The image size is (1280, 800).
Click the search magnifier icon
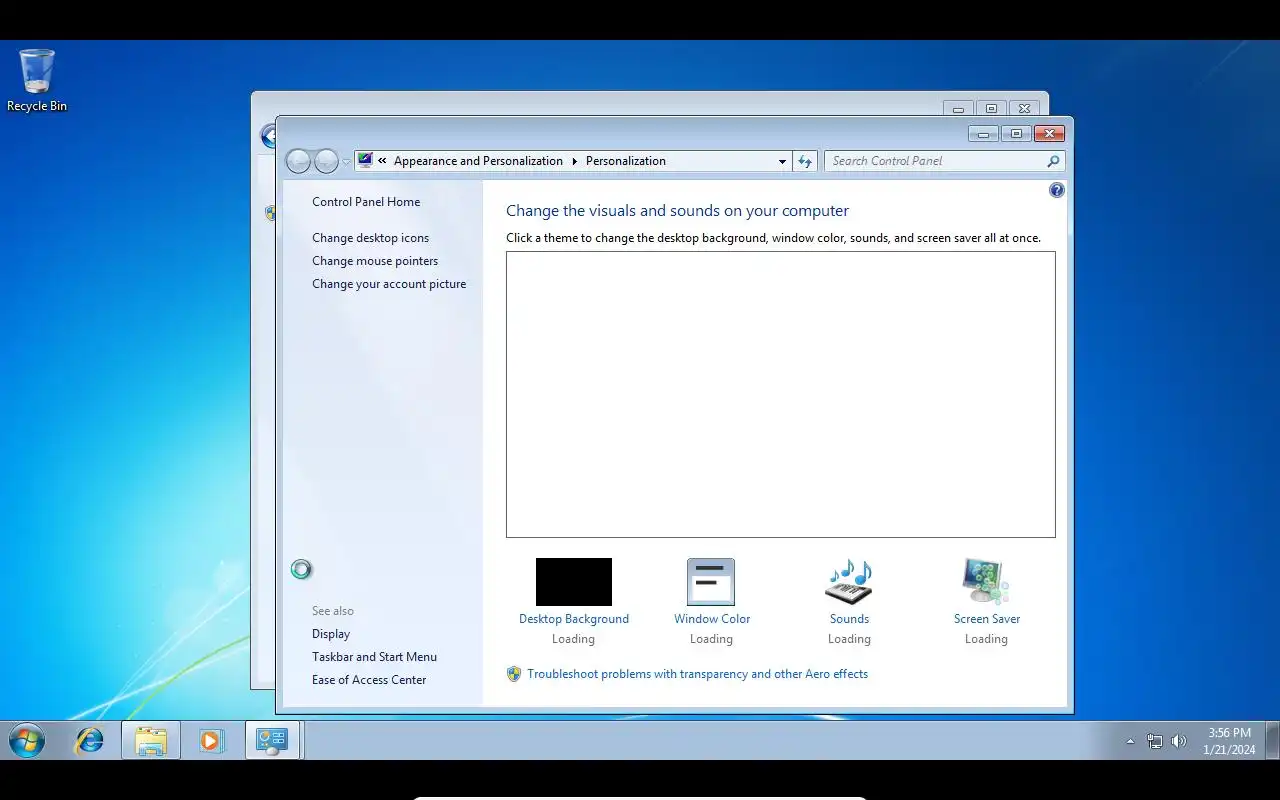pyautogui.click(x=1053, y=161)
